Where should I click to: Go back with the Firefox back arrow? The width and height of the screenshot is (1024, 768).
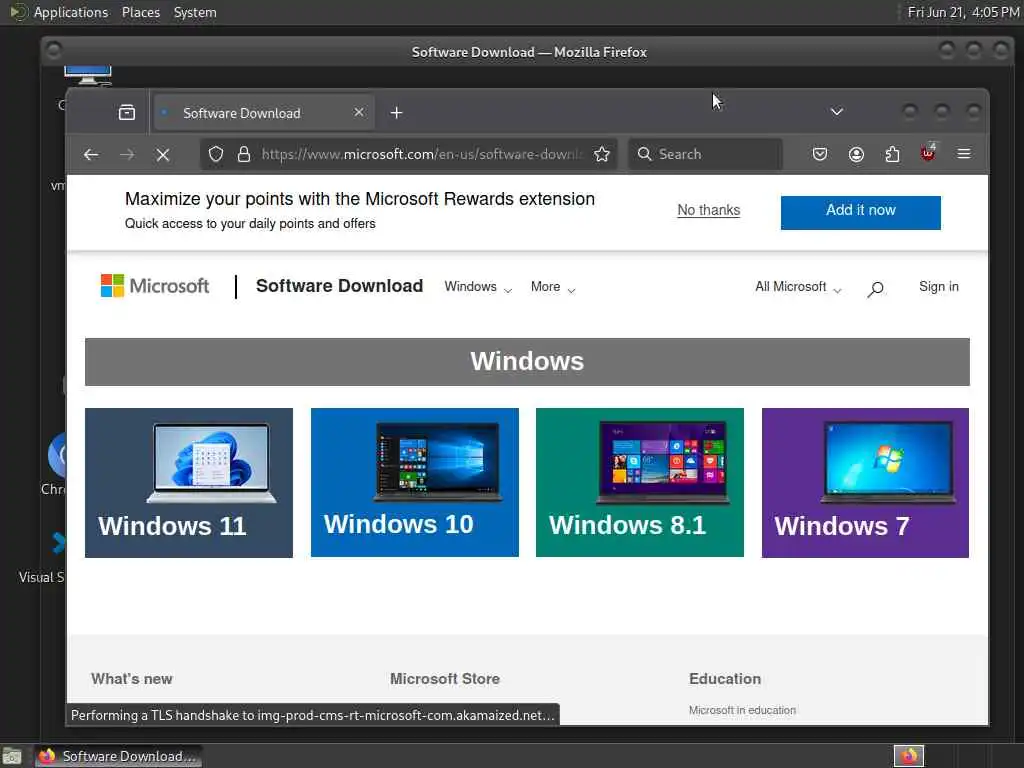coord(91,155)
